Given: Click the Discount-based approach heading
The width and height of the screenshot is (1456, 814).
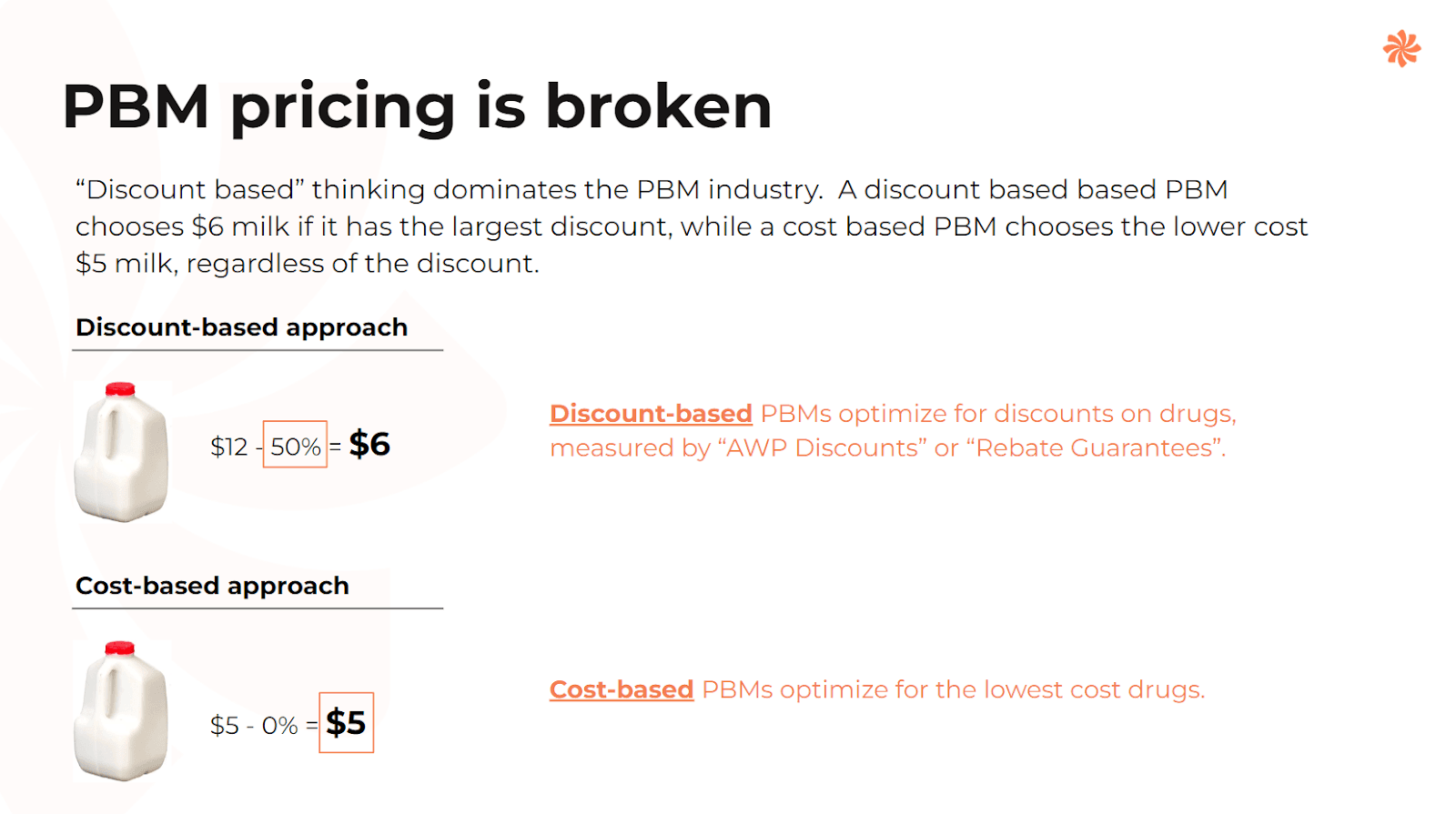Looking at the screenshot, I should coord(241,327).
